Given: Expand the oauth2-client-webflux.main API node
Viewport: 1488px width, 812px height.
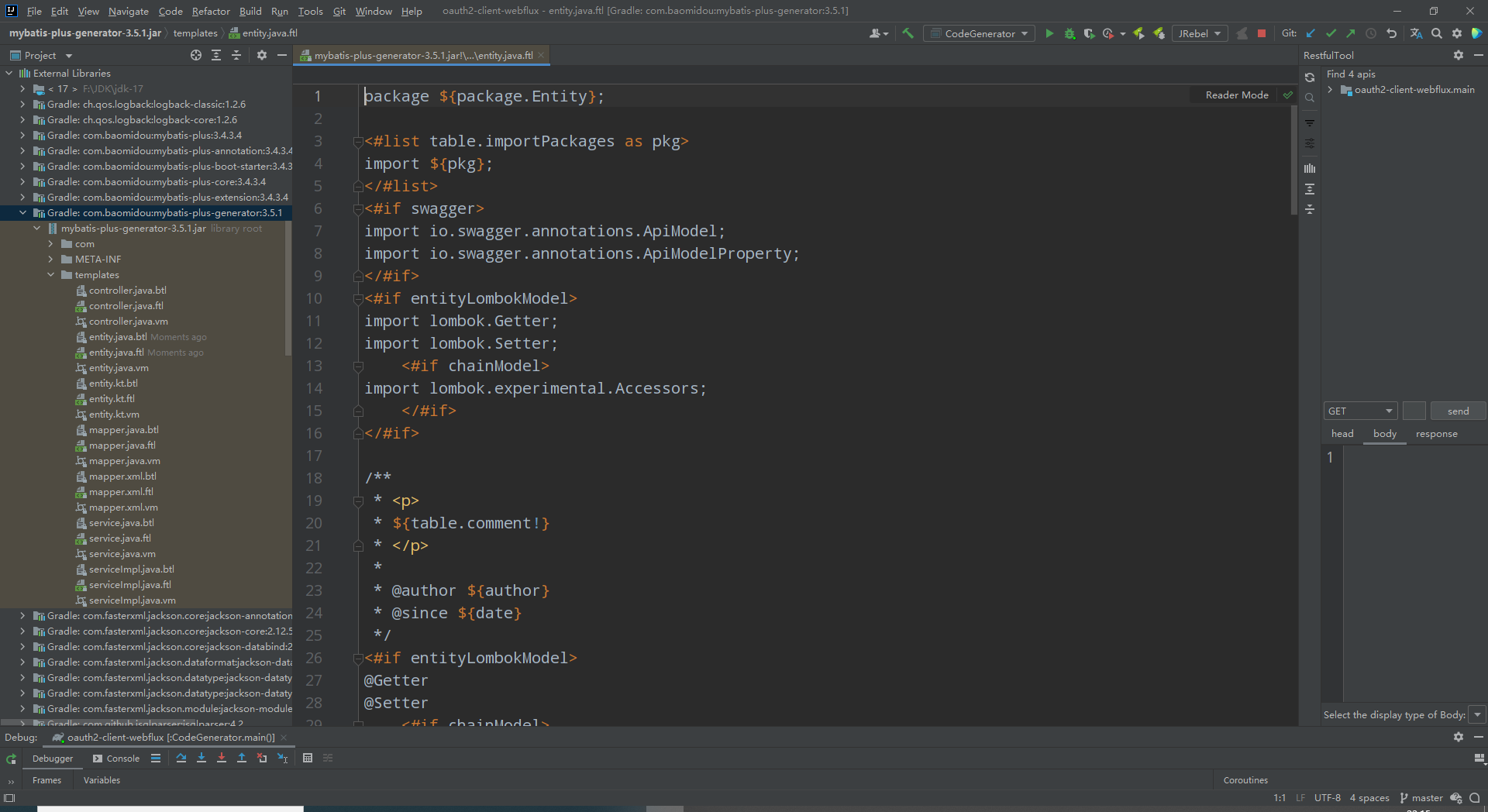Looking at the screenshot, I should point(1331,89).
